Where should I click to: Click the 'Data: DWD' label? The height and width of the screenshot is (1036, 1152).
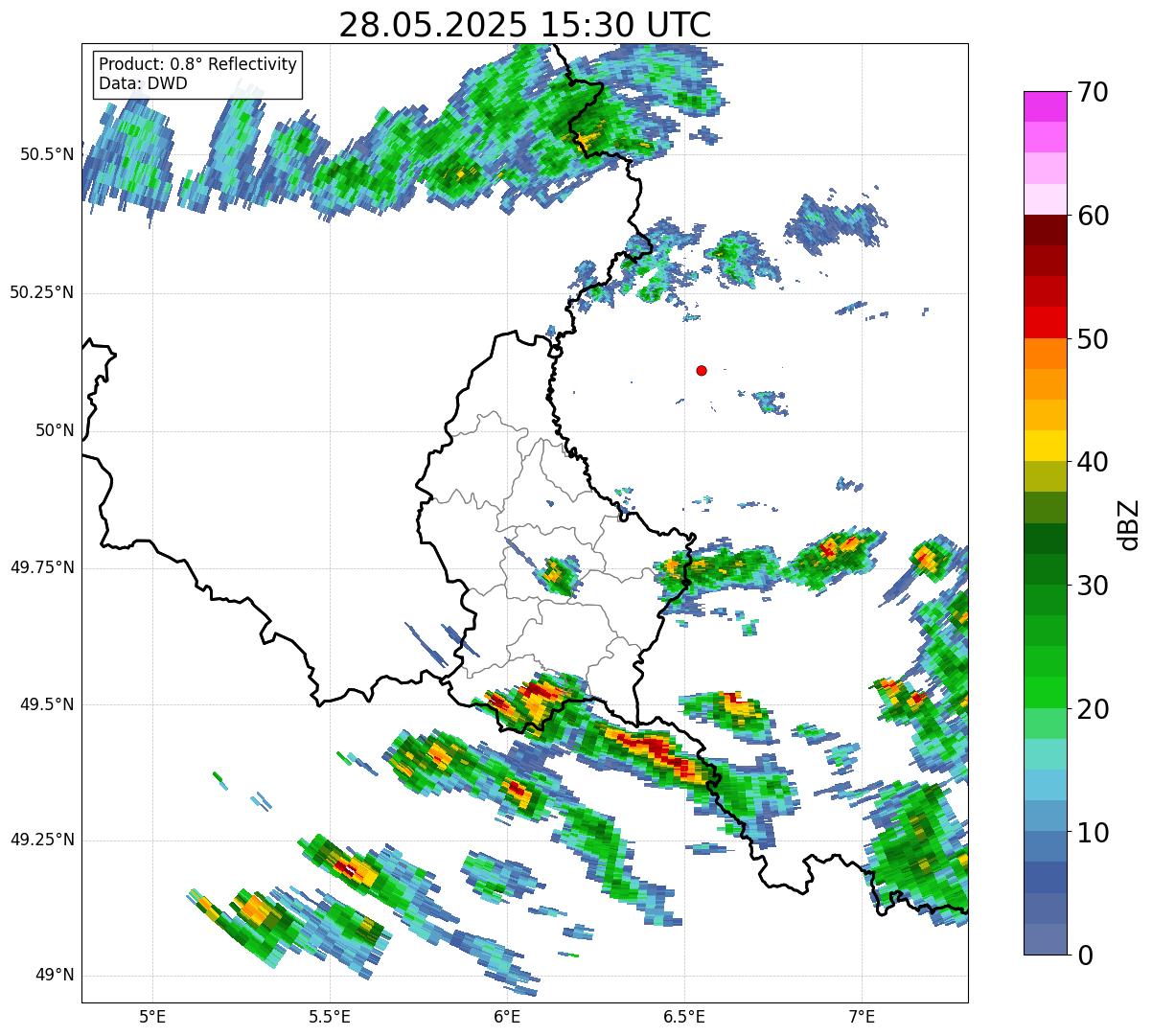(143, 83)
